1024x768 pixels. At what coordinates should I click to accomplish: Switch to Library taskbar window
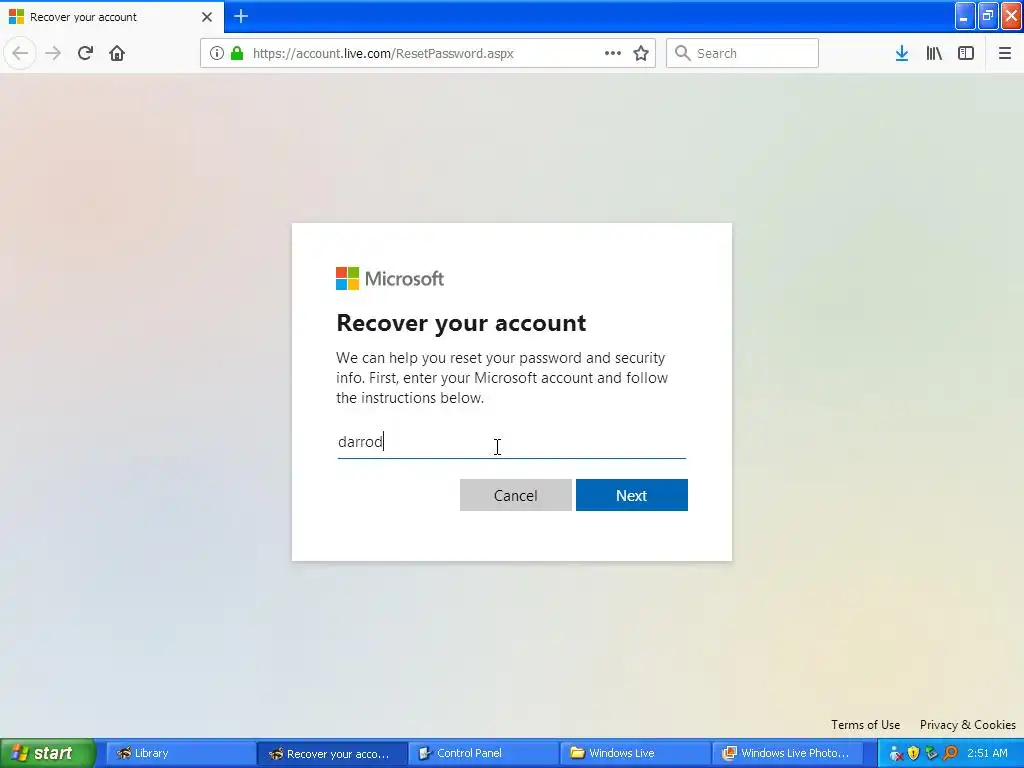point(181,753)
